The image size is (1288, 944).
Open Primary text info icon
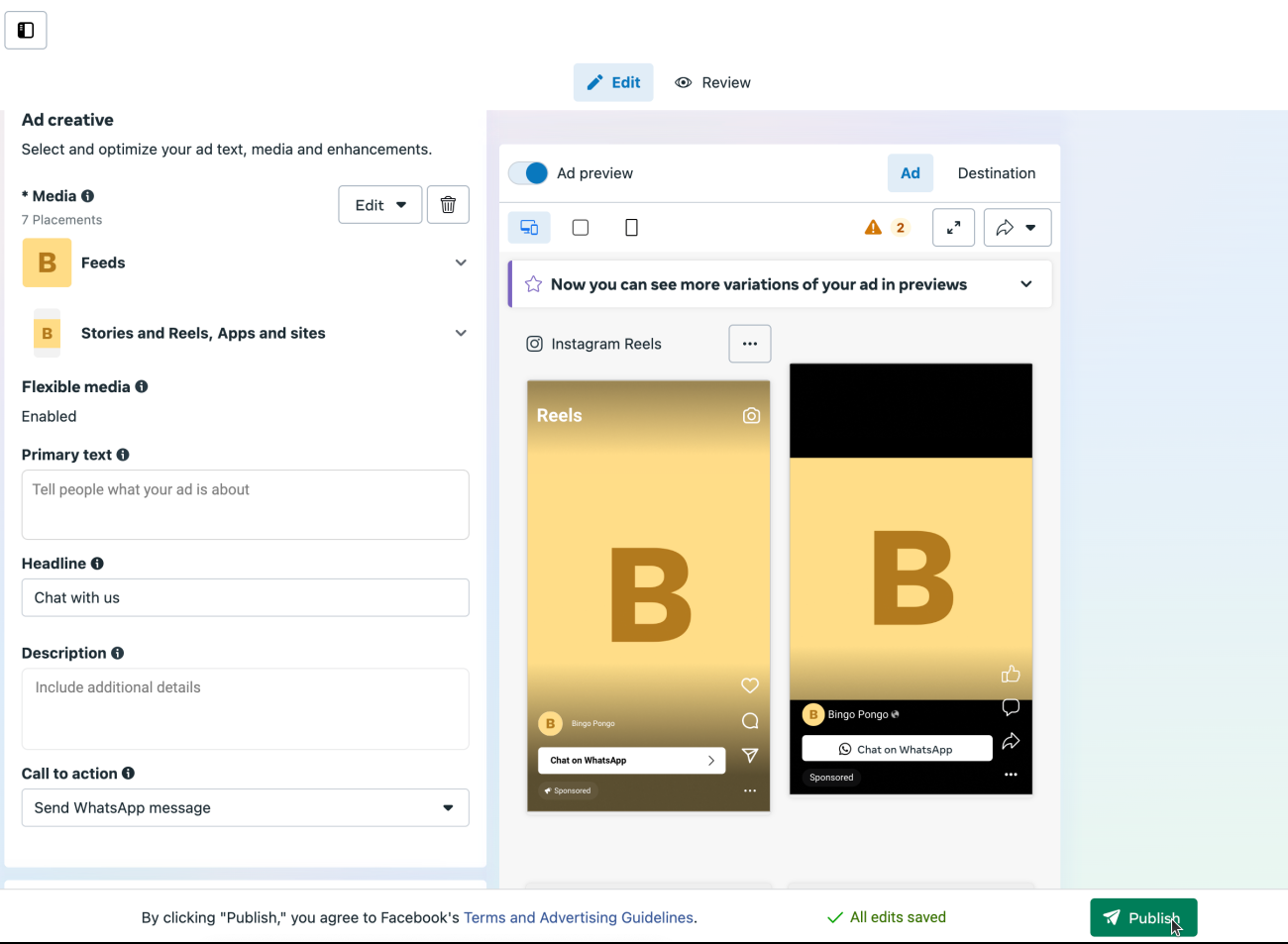tap(123, 455)
